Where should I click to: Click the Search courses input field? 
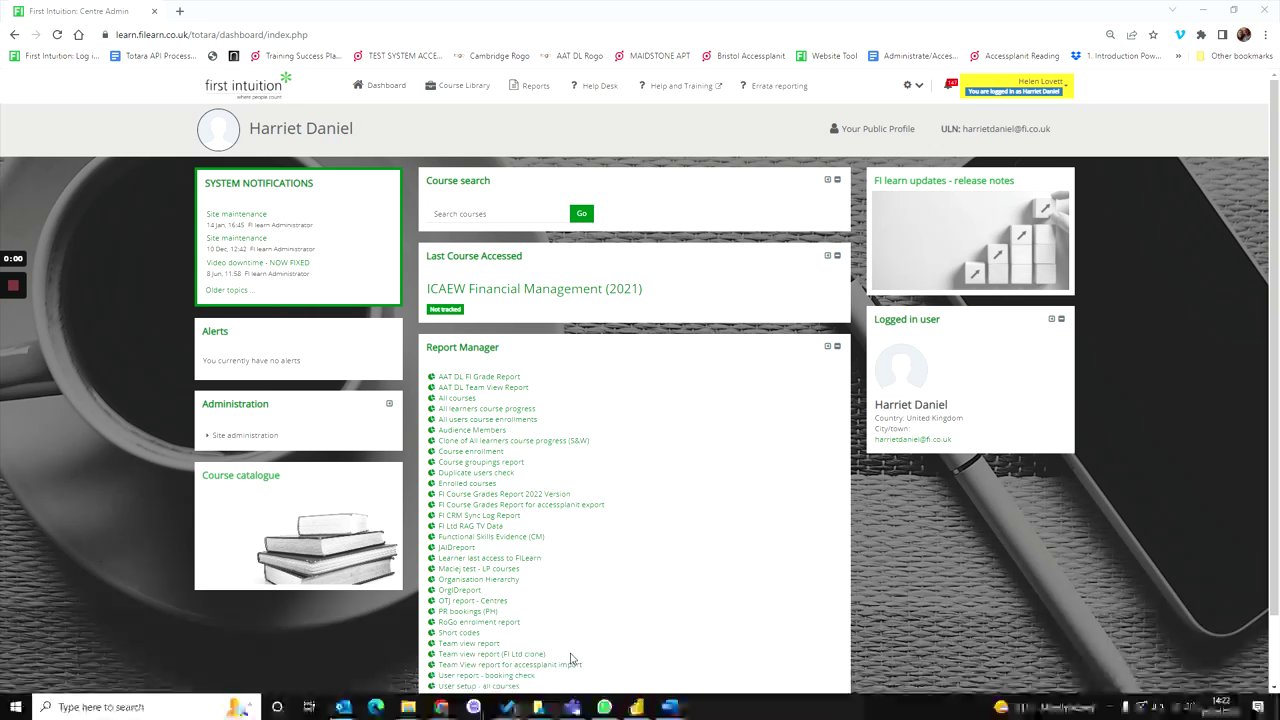pos(498,214)
